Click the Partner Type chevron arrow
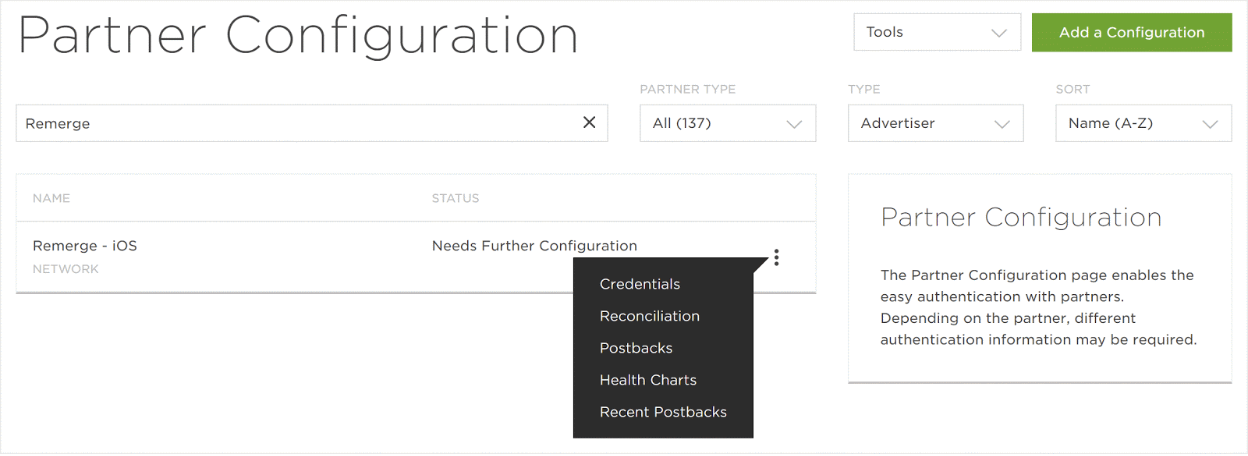1248x456 pixels. [794, 125]
